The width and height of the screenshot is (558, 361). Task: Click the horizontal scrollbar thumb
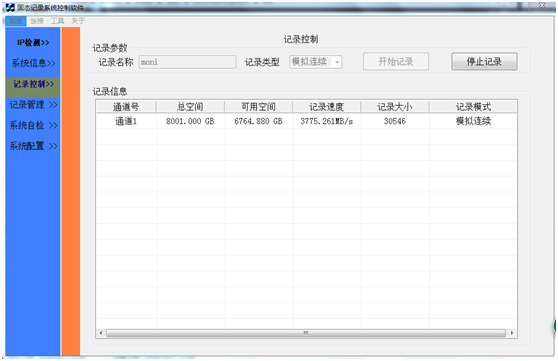click(x=306, y=333)
